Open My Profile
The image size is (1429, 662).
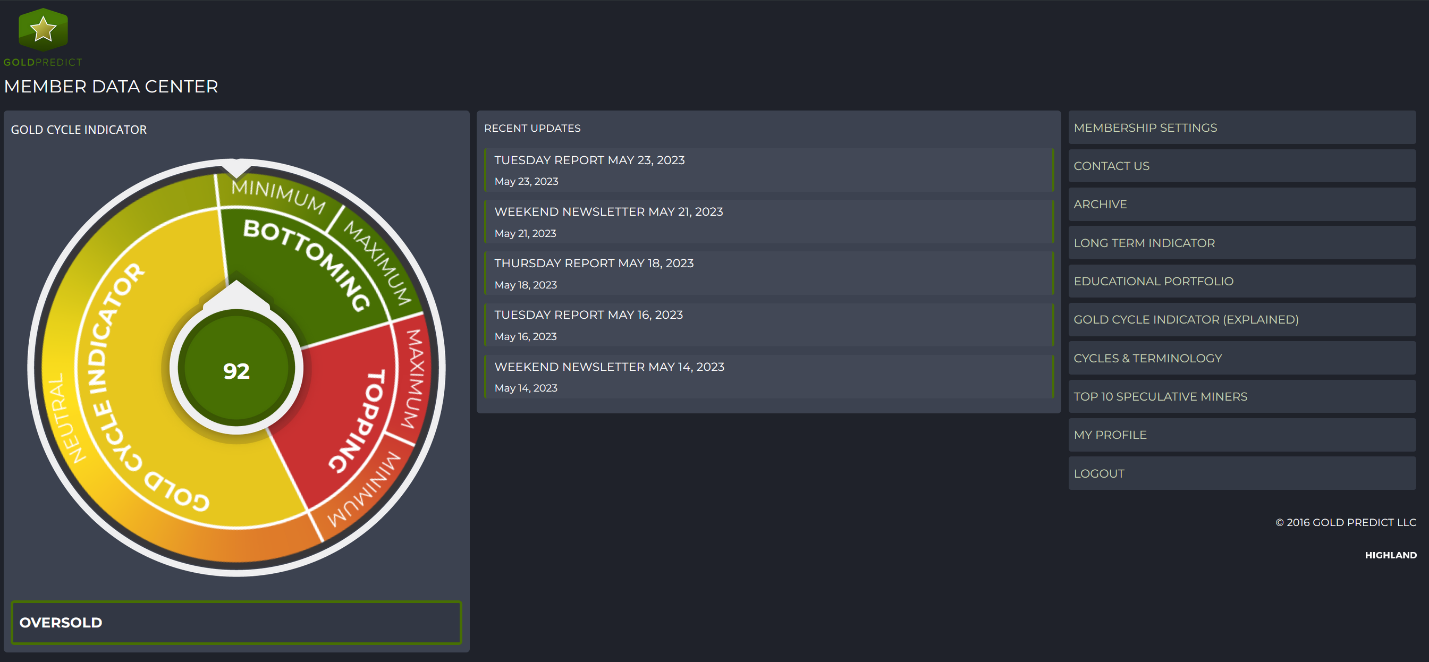point(1110,435)
